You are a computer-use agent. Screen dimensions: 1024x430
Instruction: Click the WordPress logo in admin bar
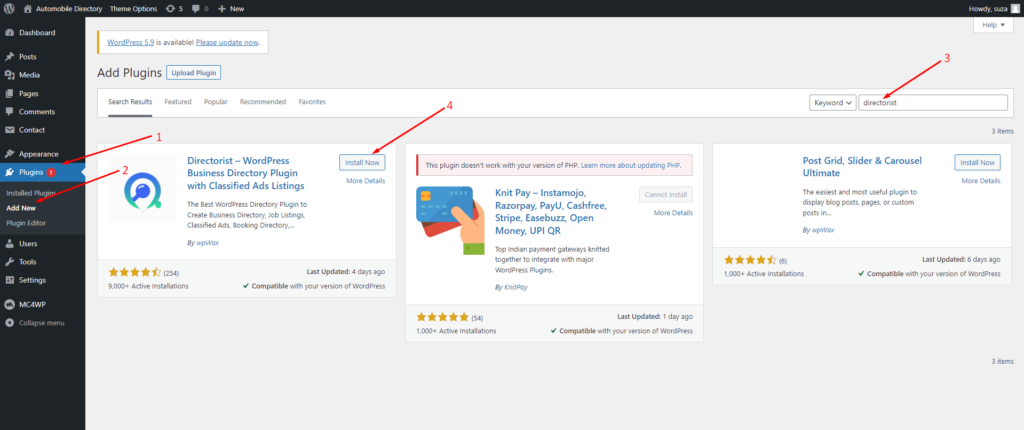10,8
